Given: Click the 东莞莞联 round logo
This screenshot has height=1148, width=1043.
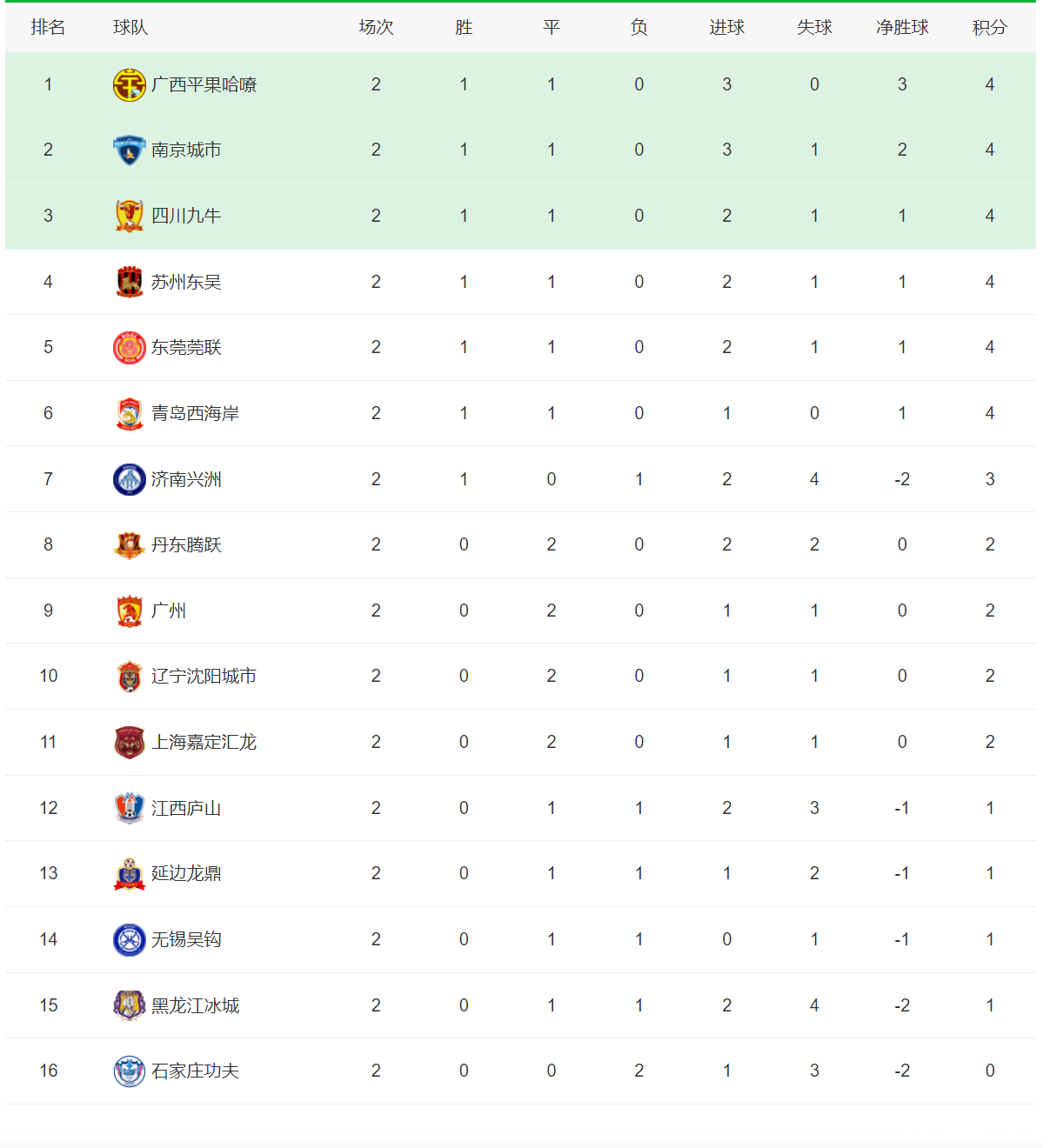Looking at the screenshot, I should pyautogui.click(x=129, y=348).
